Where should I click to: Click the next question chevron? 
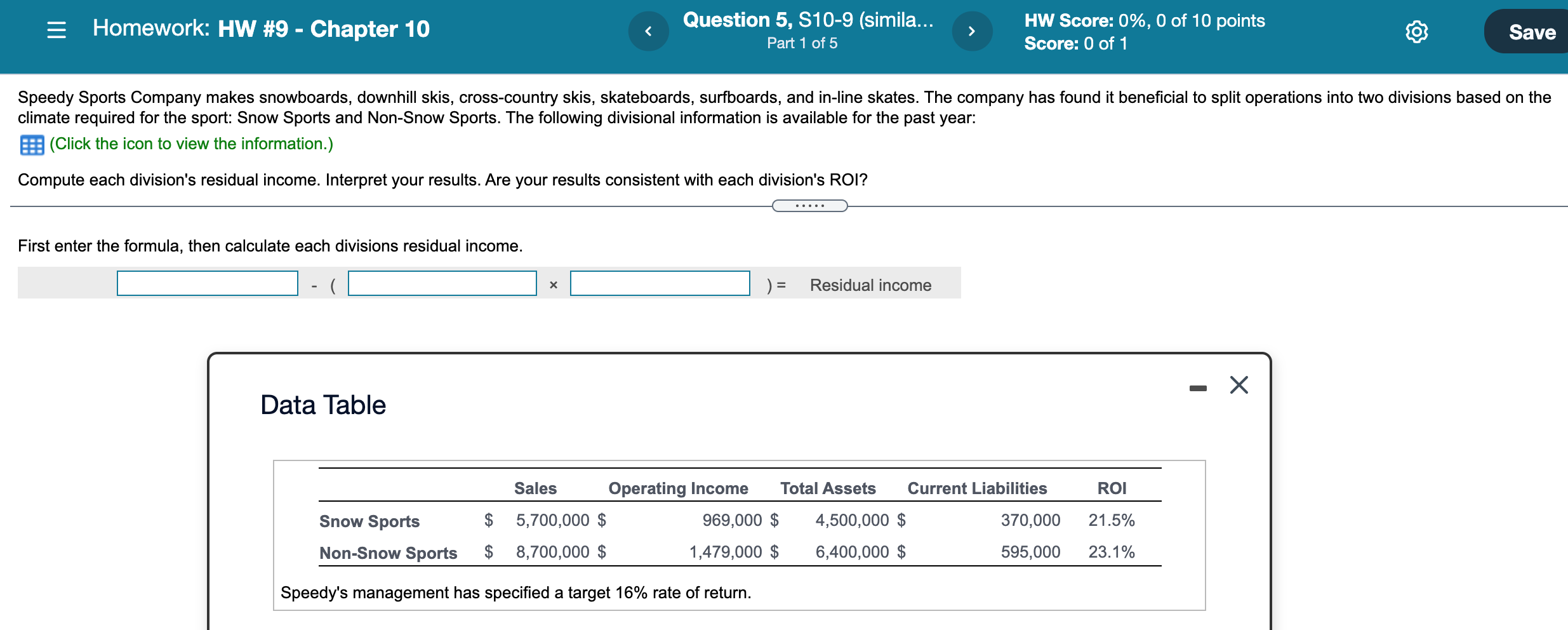pyautogui.click(x=973, y=30)
